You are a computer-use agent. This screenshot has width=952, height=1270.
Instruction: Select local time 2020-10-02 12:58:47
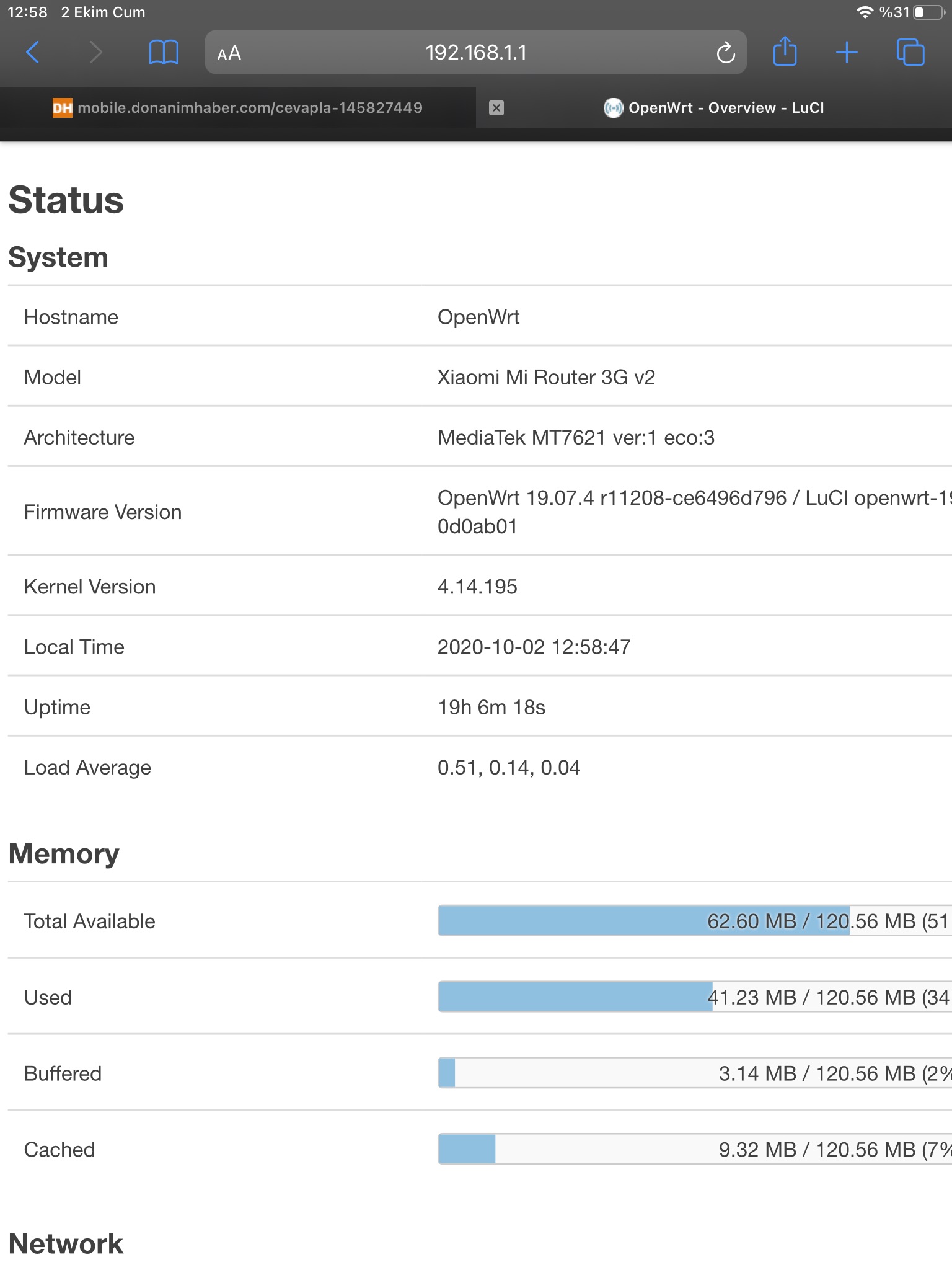point(534,647)
